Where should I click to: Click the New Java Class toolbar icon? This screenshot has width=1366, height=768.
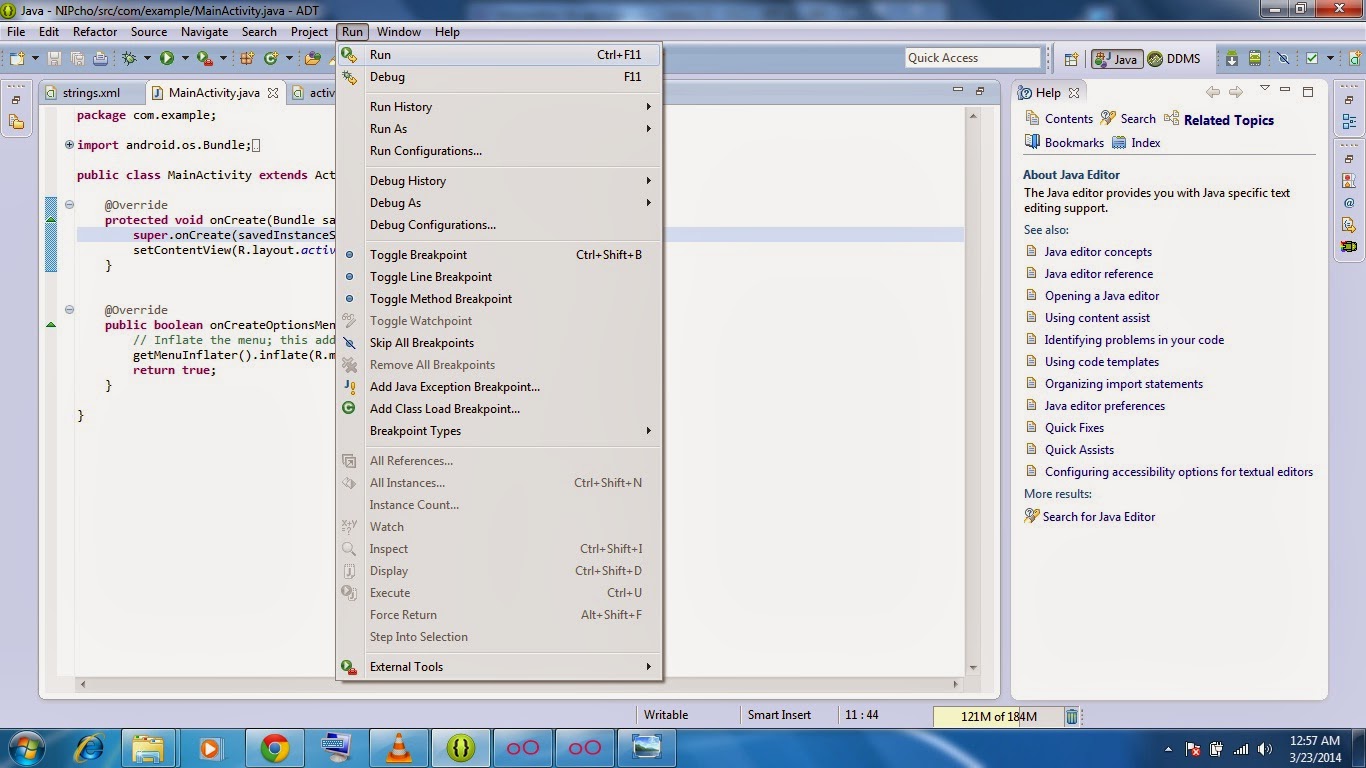pyautogui.click(x=271, y=58)
